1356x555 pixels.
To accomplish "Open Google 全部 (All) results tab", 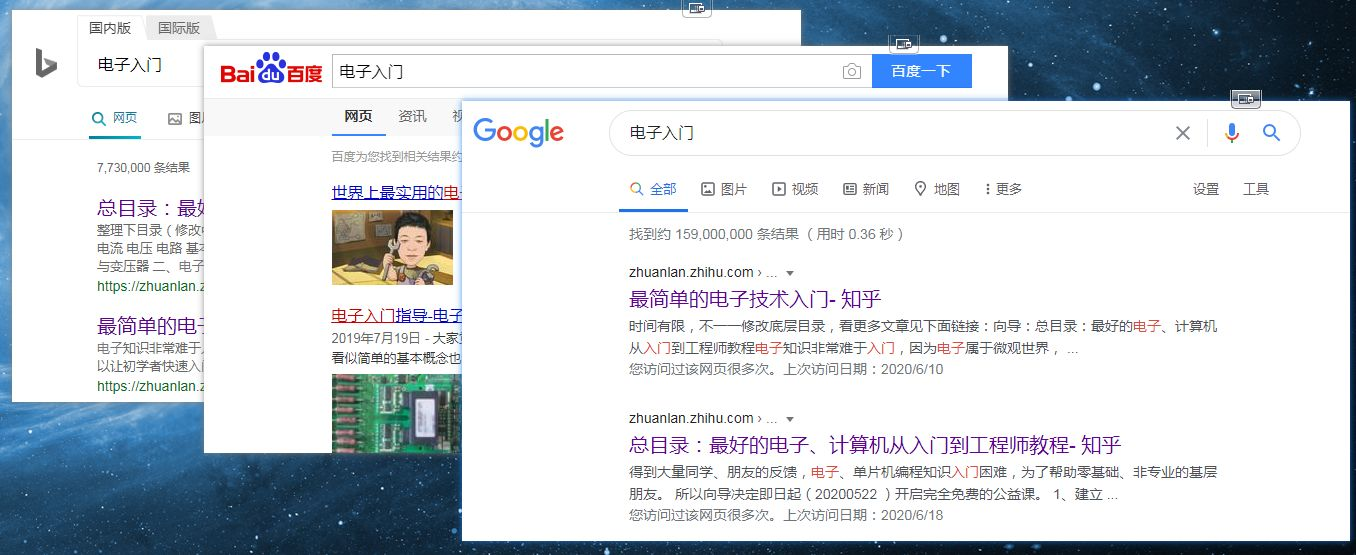I will (653, 189).
